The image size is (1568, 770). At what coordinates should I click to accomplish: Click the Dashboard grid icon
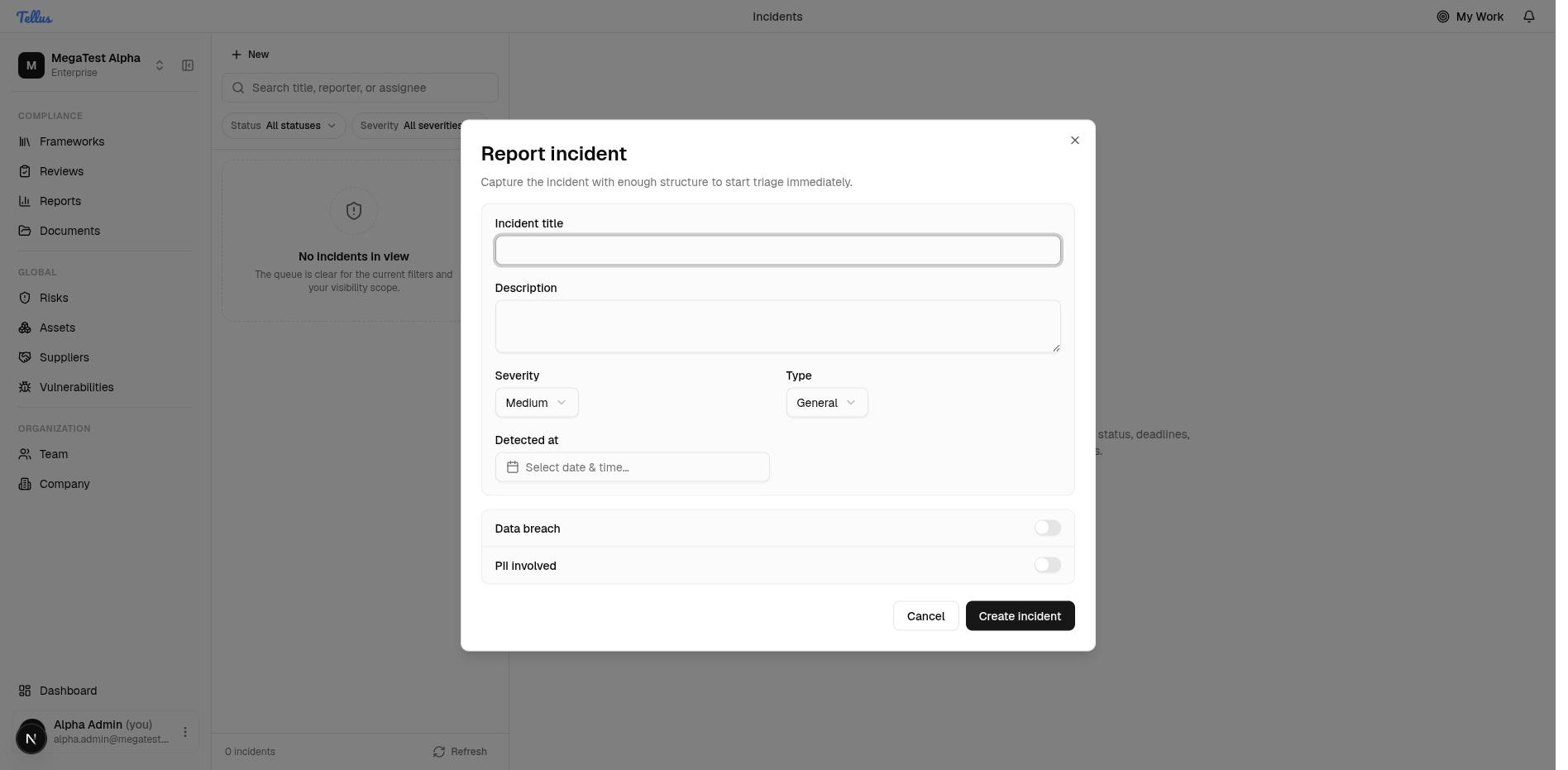coord(25,691)
